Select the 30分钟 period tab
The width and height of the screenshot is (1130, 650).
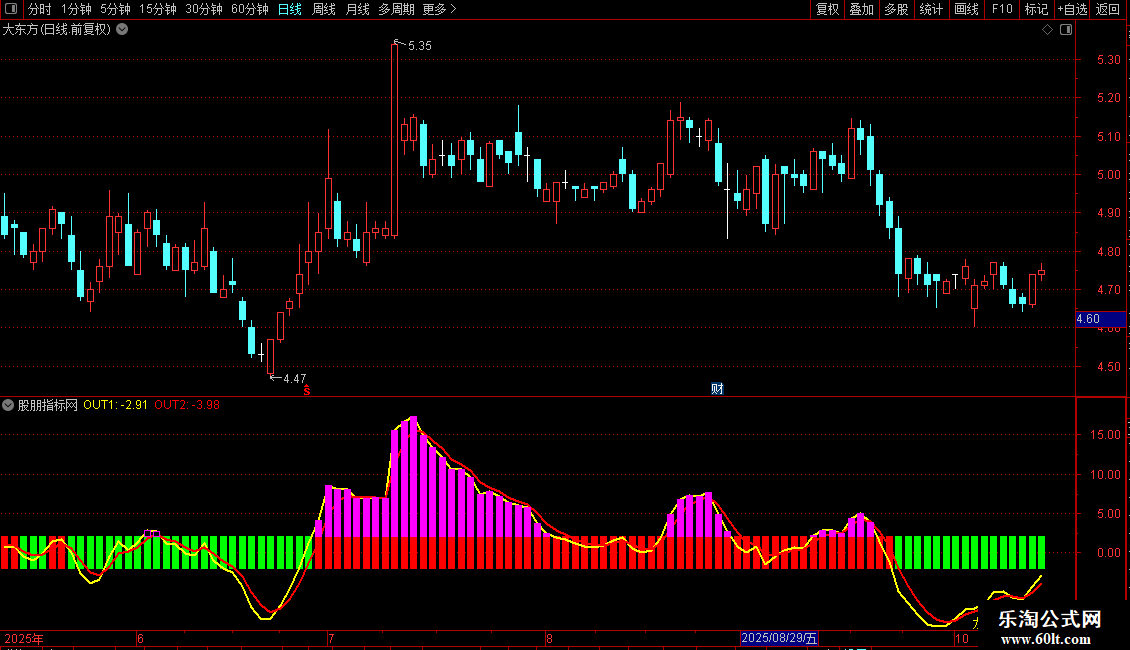tap(204, 9)
